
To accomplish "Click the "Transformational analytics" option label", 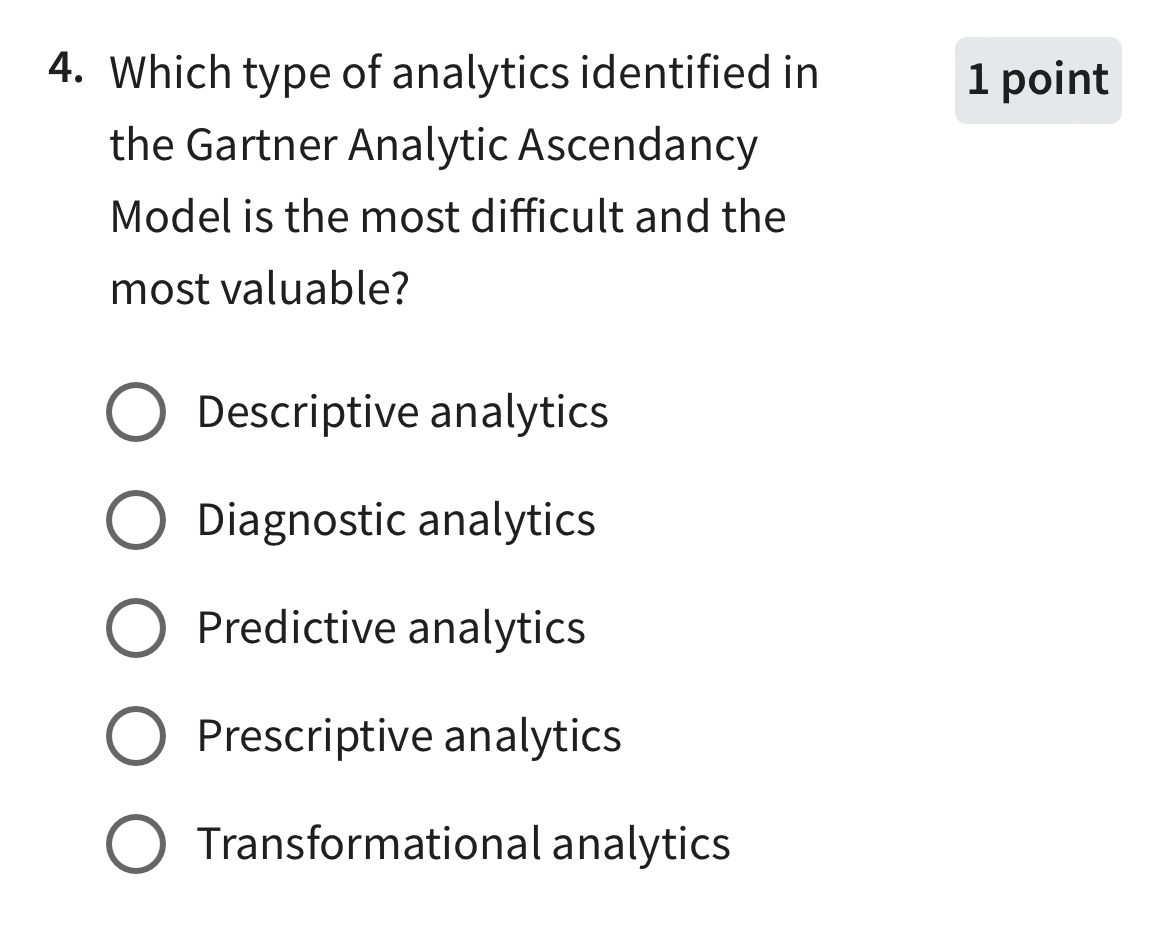I will pyautogui.click(x=464, y=844).
